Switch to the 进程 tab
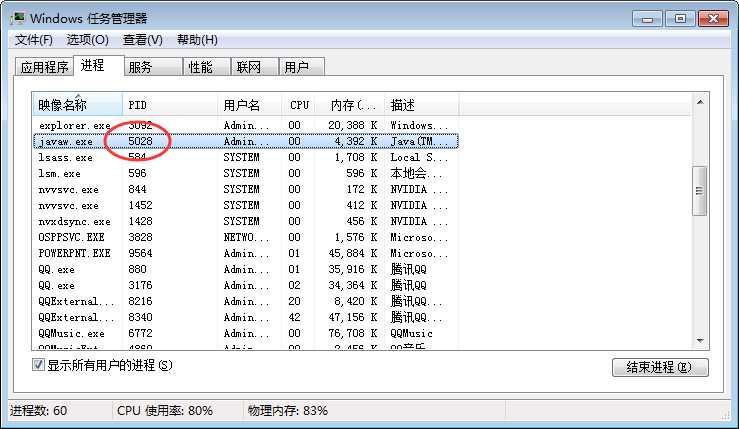Viewport: 739px width, 429px height. click(99, 66)
